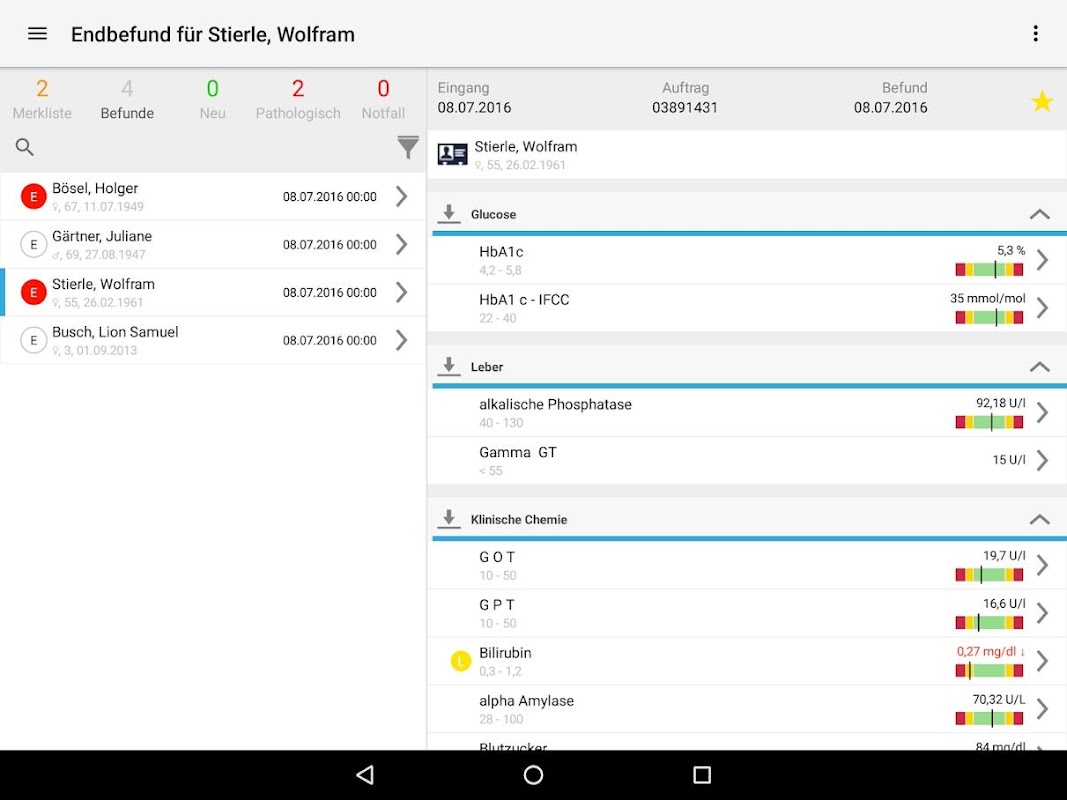Open G O T detail chevron
1067x800 pixels.
[x=1042, y=565]
